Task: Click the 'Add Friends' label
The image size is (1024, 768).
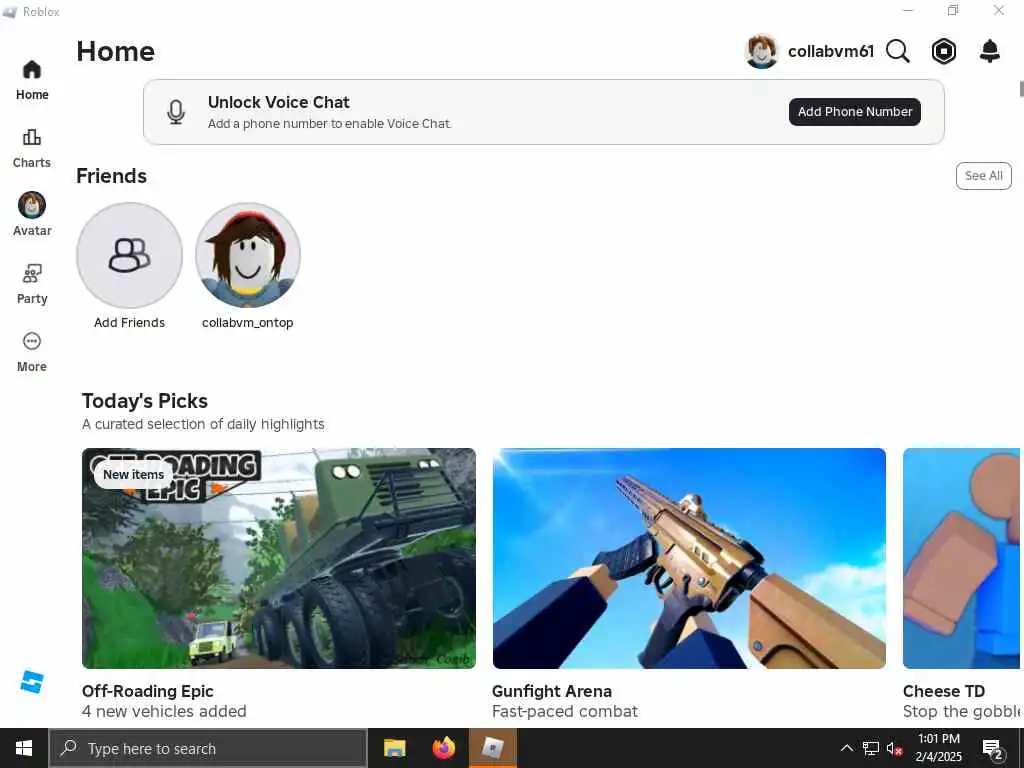Action: pos(129,323)
